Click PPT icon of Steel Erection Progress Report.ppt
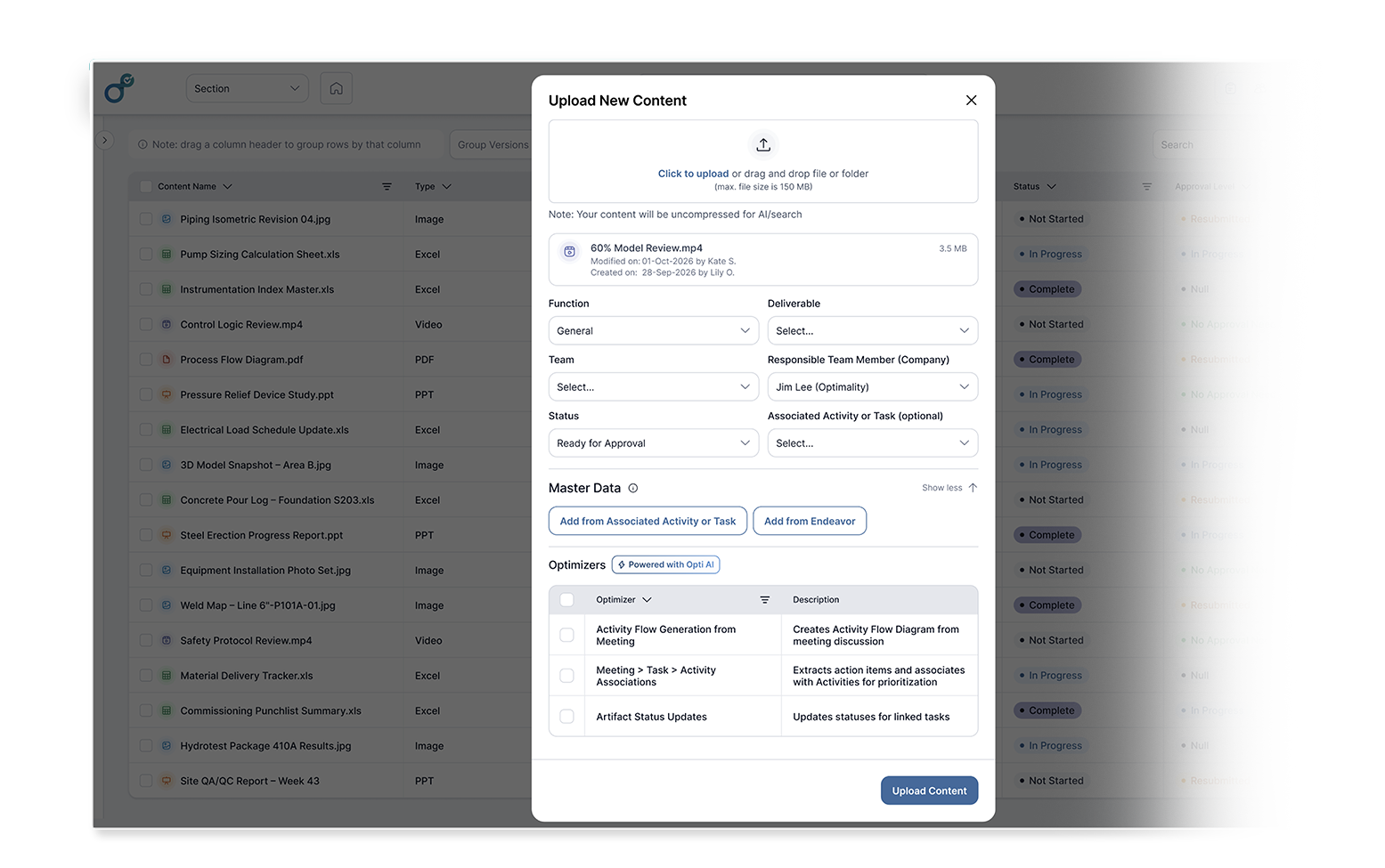The height and width of the screenshot is (868, 1385). [167, 535]
